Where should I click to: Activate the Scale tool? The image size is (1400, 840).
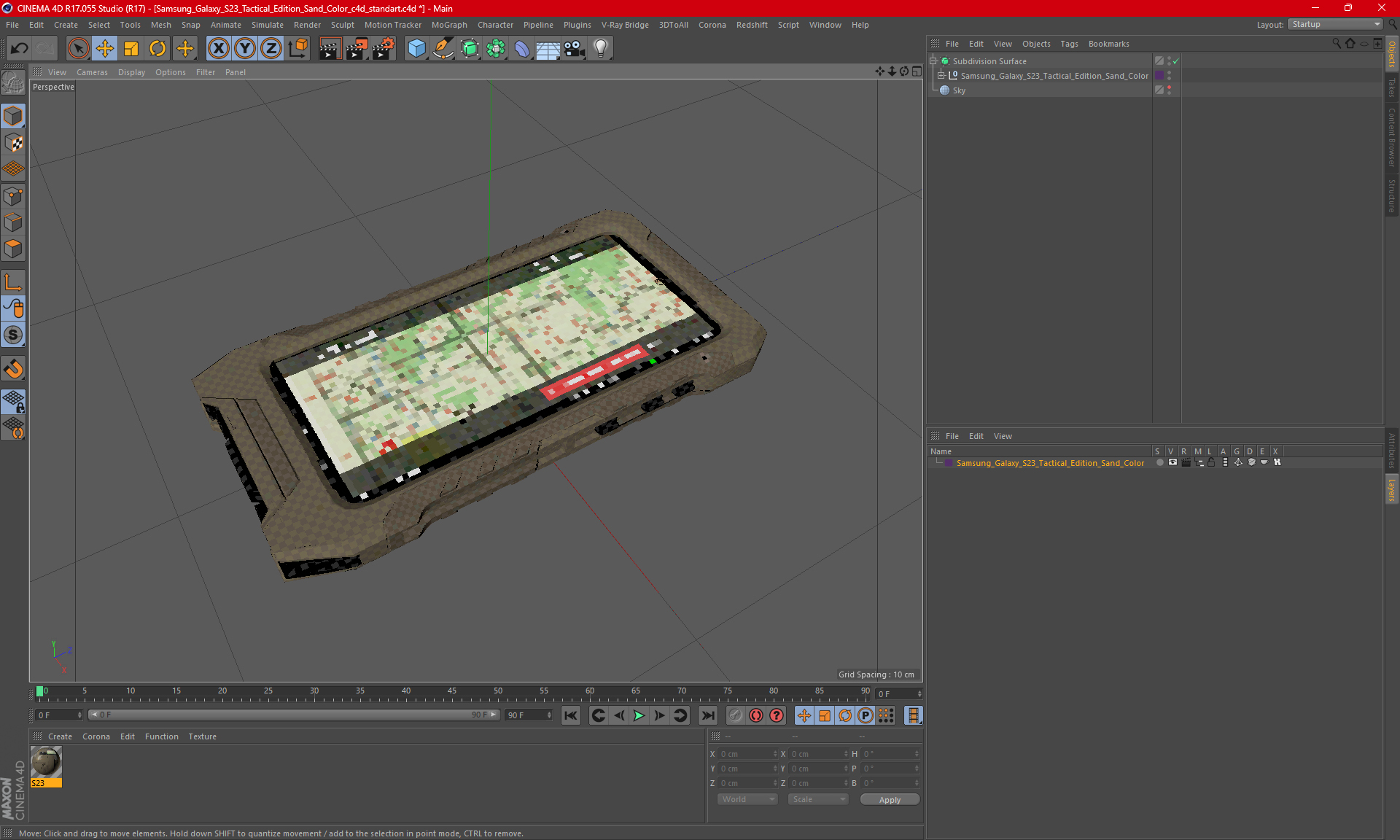(x=131, y=49)
